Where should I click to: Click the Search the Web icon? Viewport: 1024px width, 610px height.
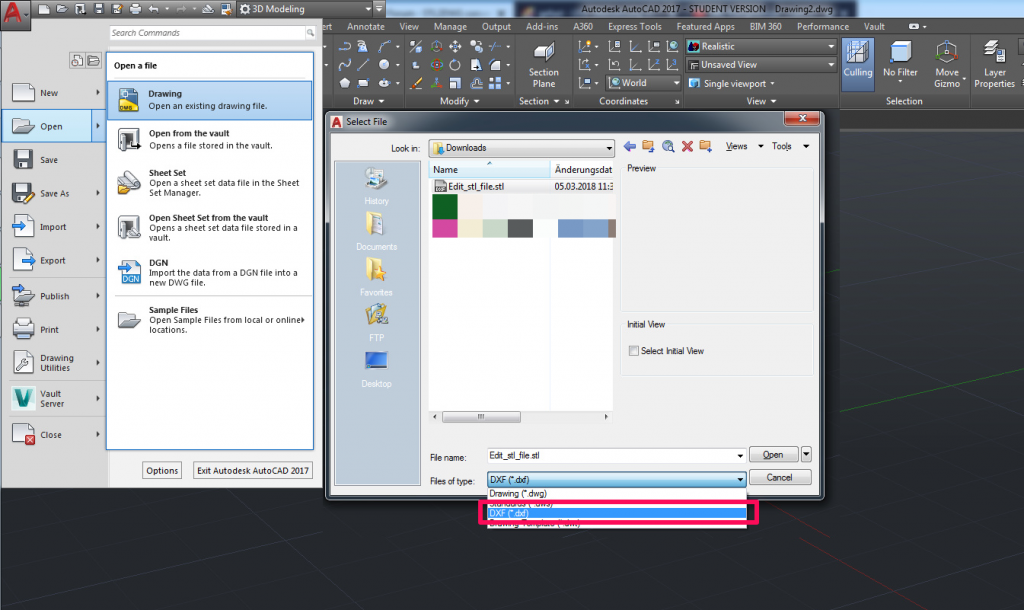click(x=668, y=146)
